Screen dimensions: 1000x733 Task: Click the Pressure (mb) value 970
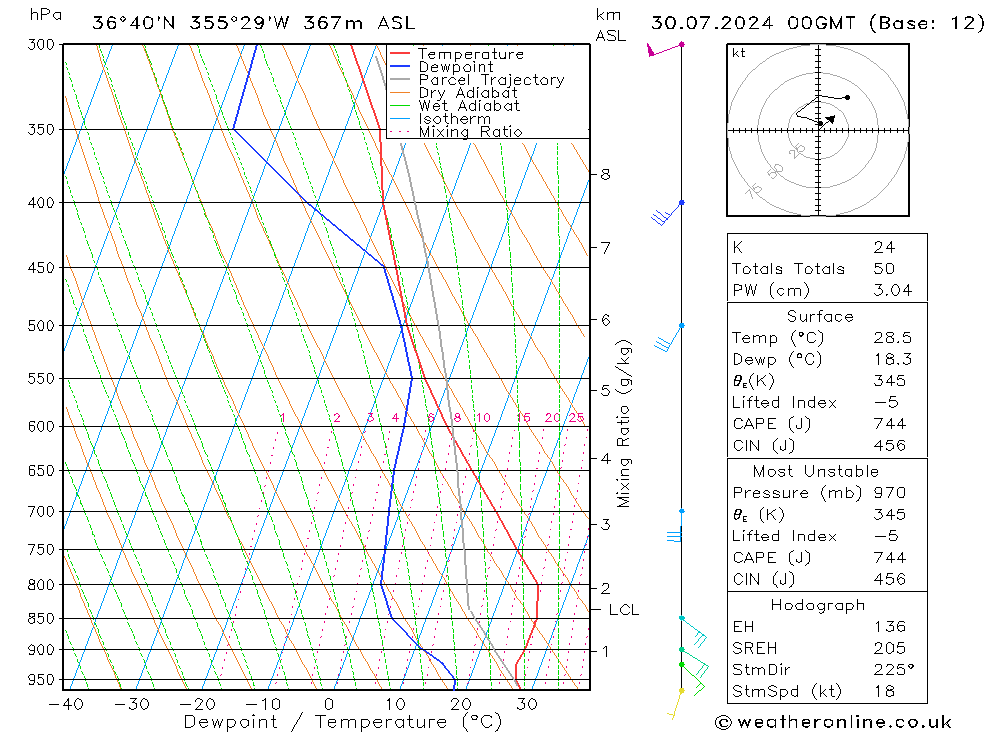coord(890,492)
